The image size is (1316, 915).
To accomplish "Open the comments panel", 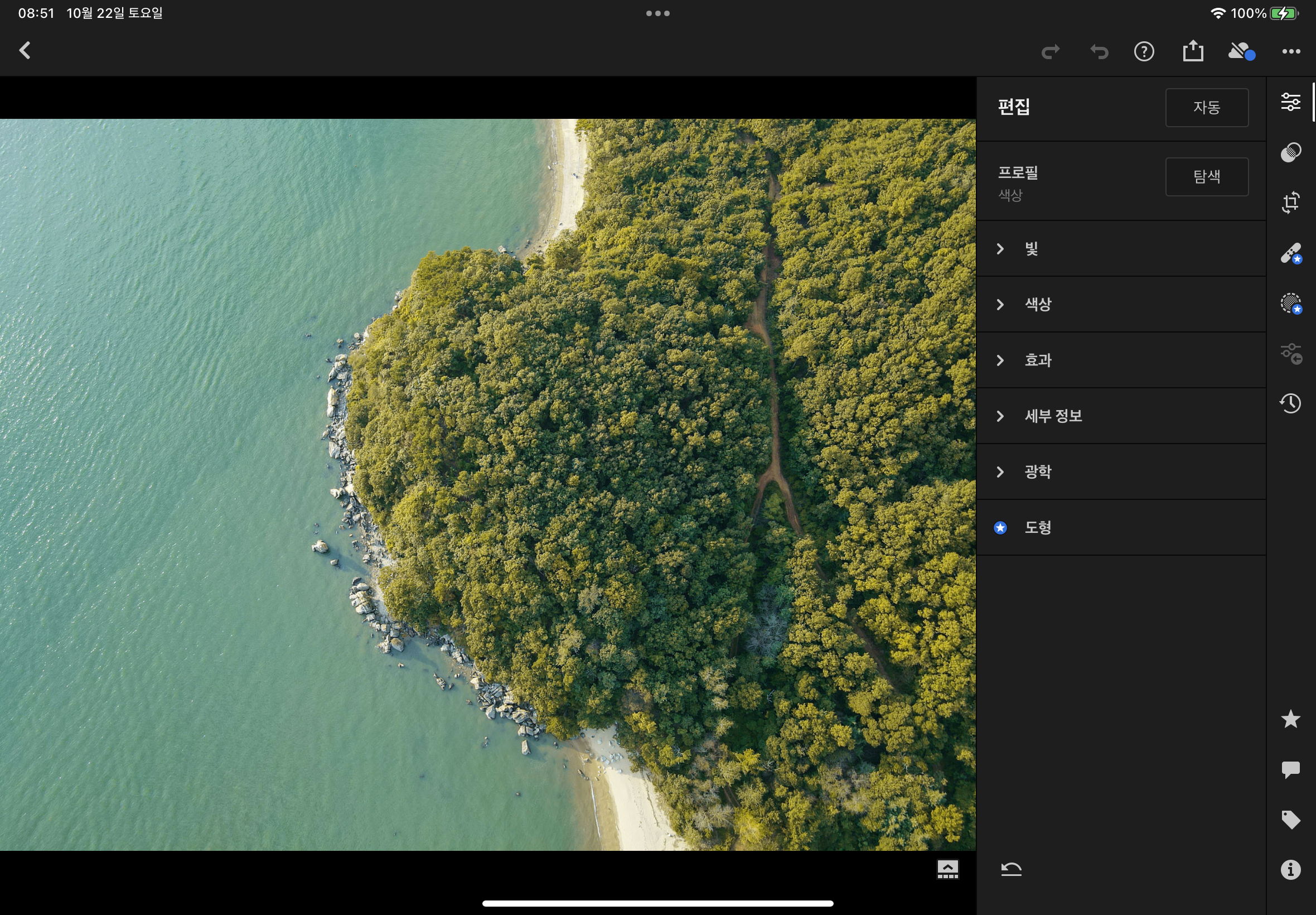I will [1290, 769].
